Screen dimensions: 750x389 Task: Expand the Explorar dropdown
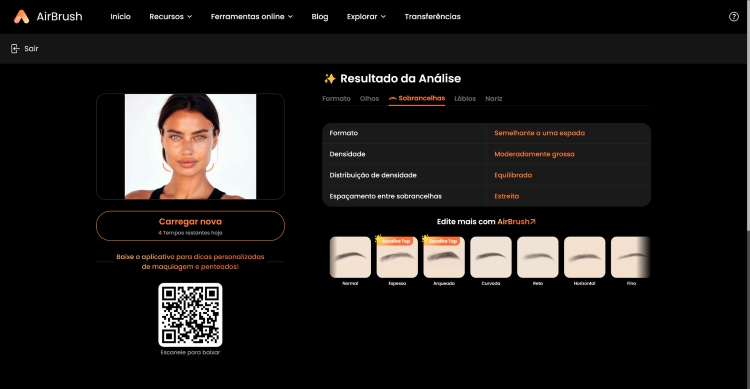pos(366,17)
